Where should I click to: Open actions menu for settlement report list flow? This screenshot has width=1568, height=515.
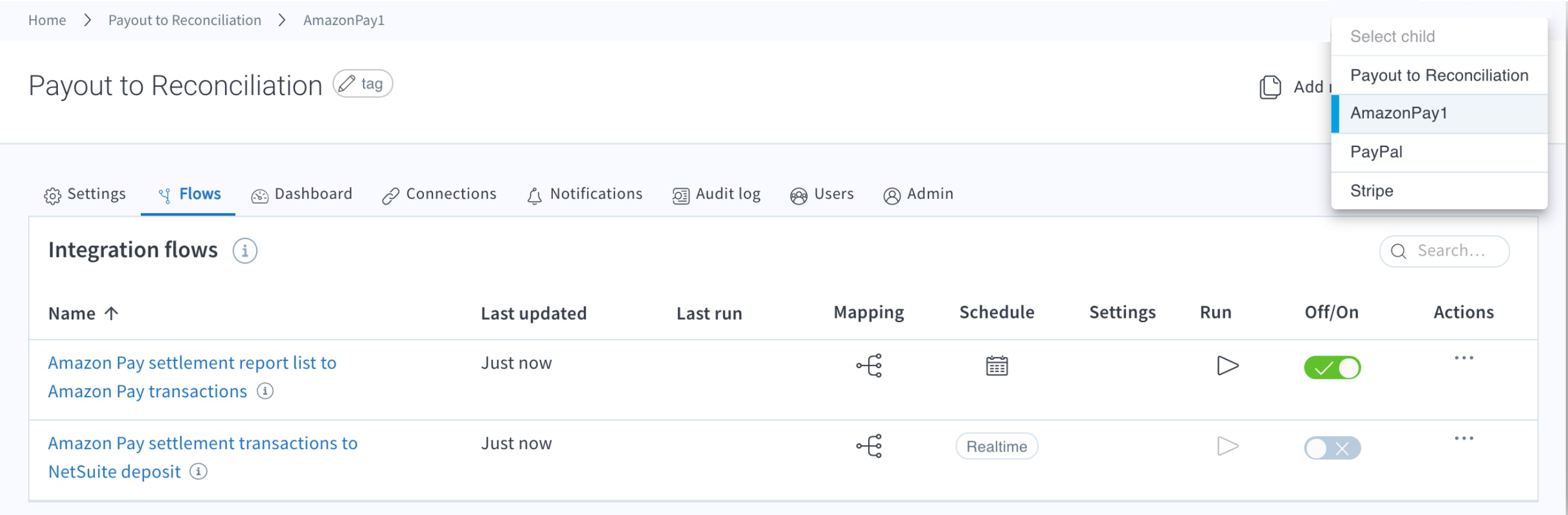[x=1464, y=358]
